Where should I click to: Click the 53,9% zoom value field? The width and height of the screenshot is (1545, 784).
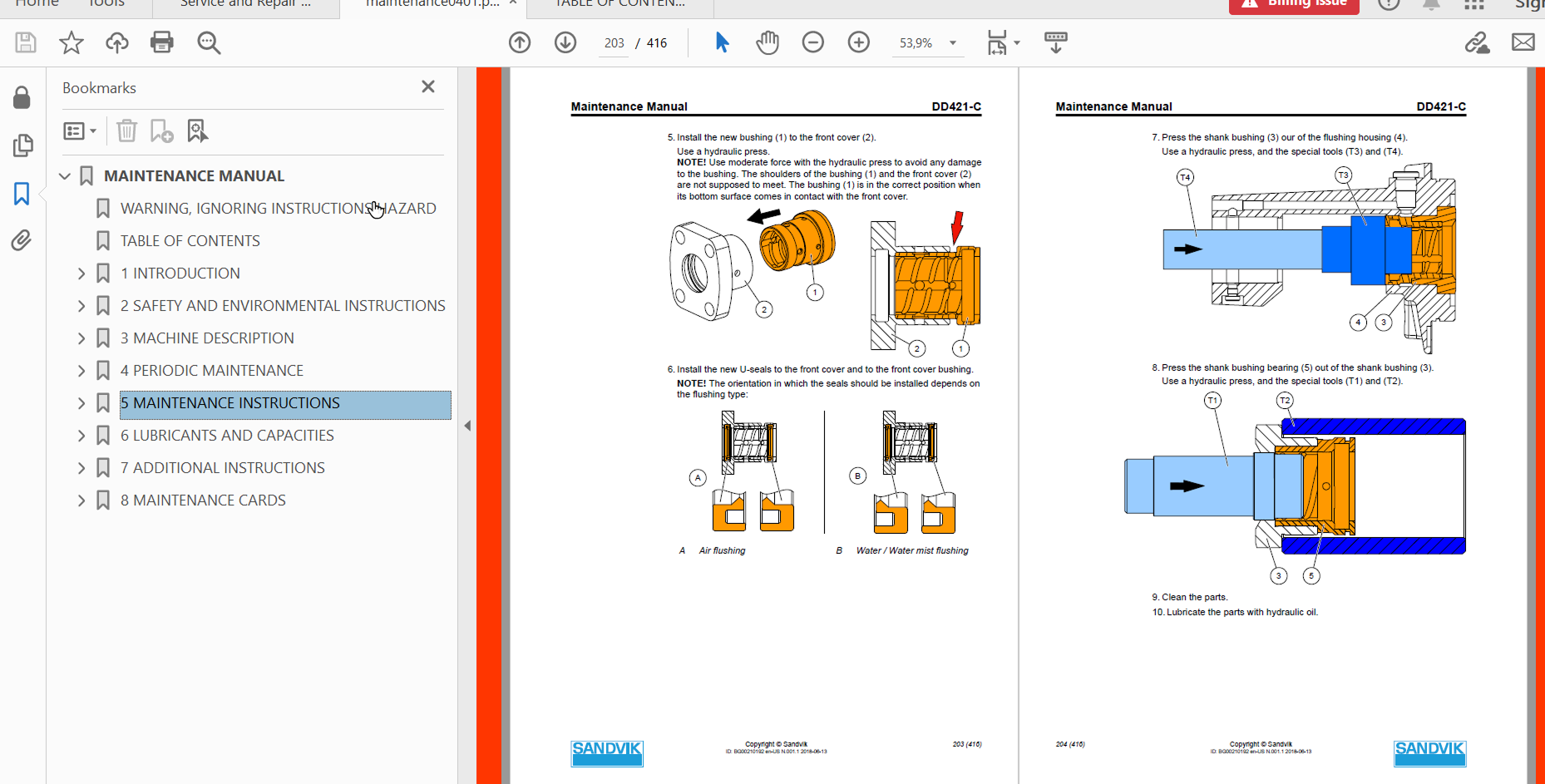coord(916,43)
